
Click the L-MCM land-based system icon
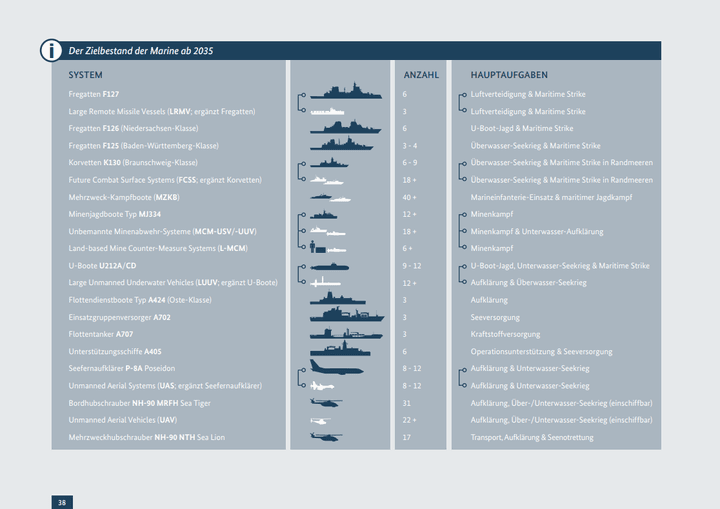click(x=328, y=248)
